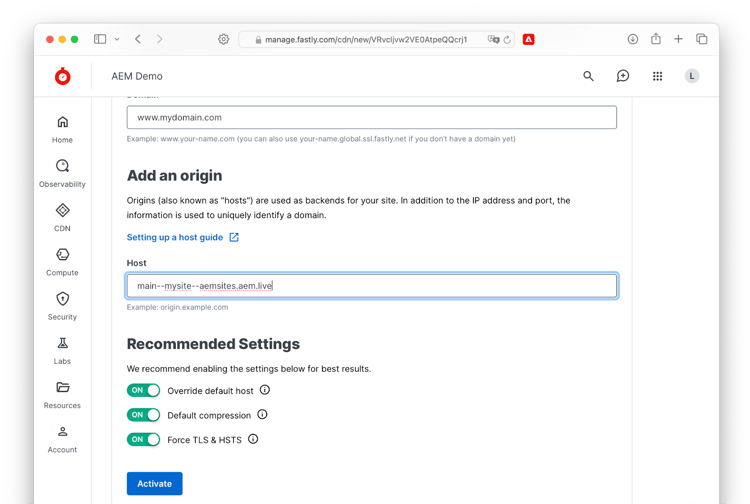Open the Home section in sidebar
The image size is (750, 504).
(62, 130)
